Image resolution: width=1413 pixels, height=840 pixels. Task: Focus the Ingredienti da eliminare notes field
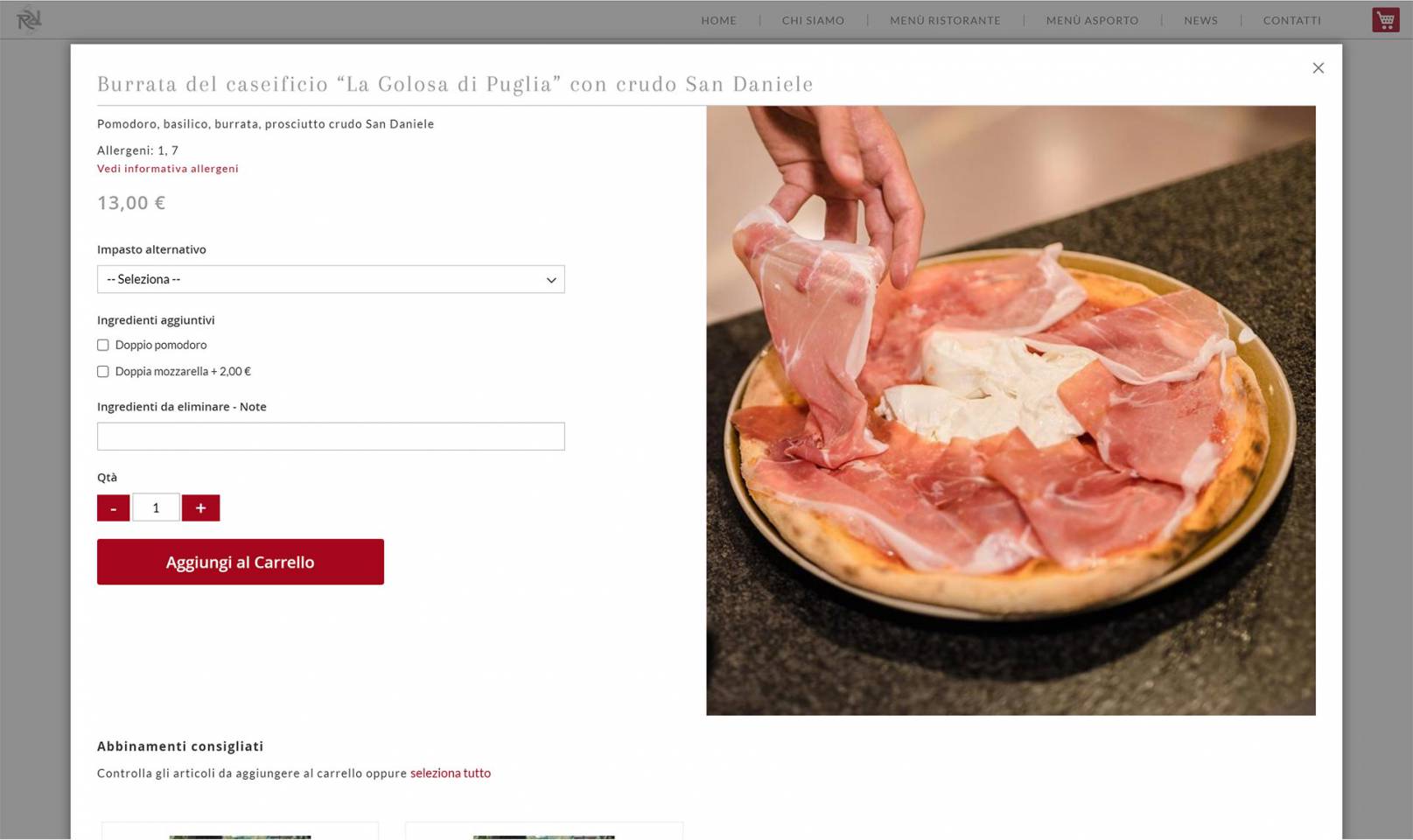pos(331,437)
